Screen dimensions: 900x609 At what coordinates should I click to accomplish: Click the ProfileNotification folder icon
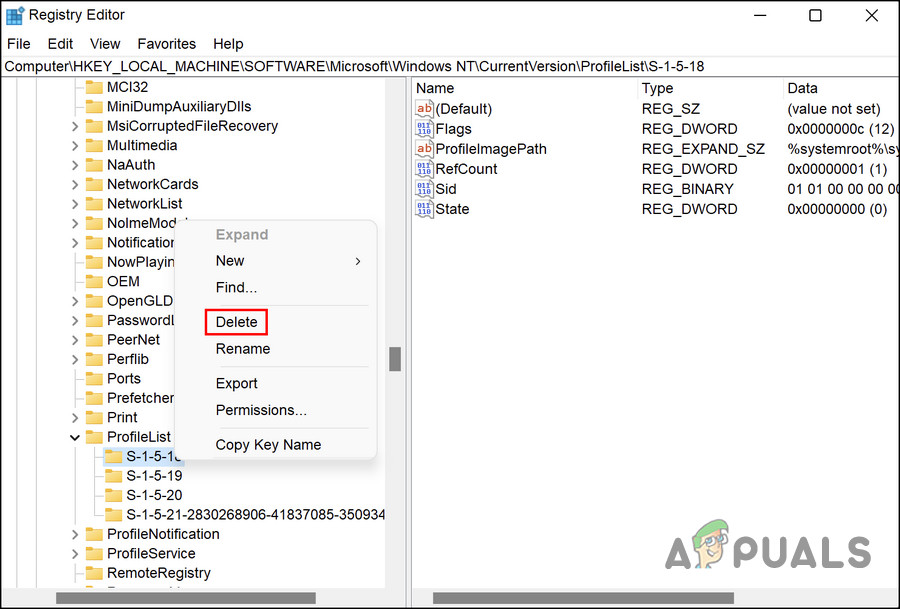point(94,534)
